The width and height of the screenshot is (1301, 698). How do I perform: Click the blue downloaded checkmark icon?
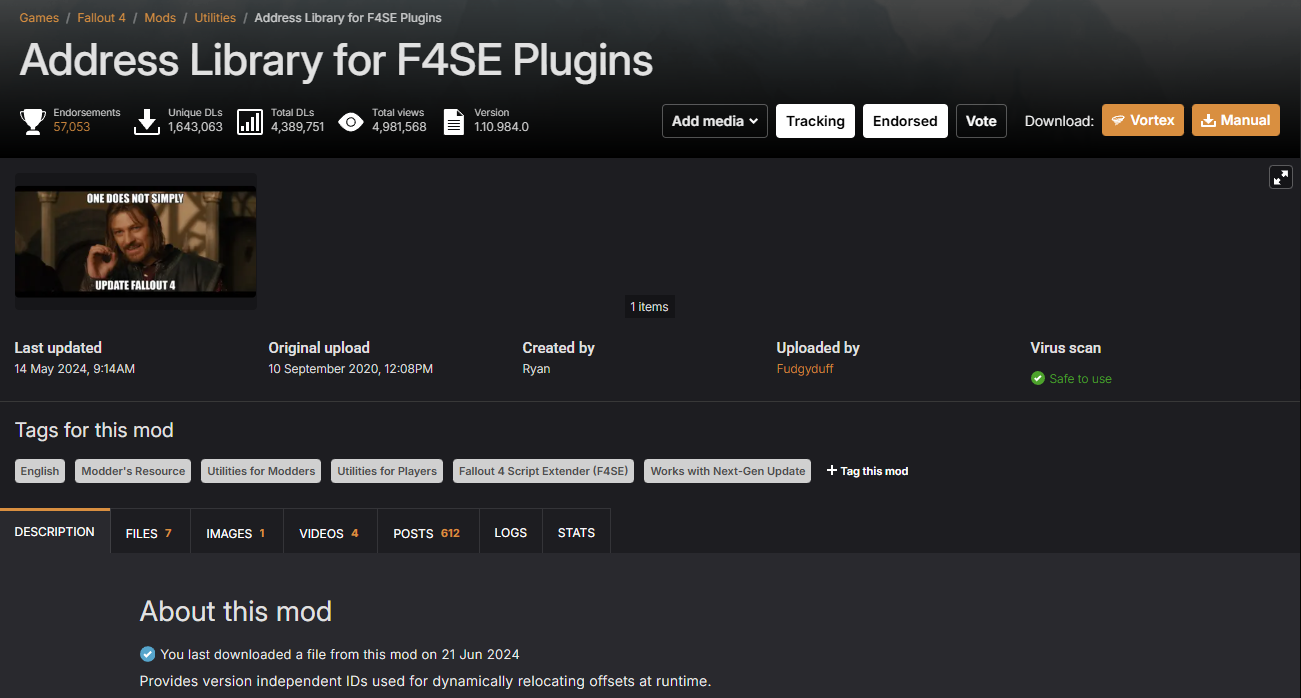tap(148, 654)
